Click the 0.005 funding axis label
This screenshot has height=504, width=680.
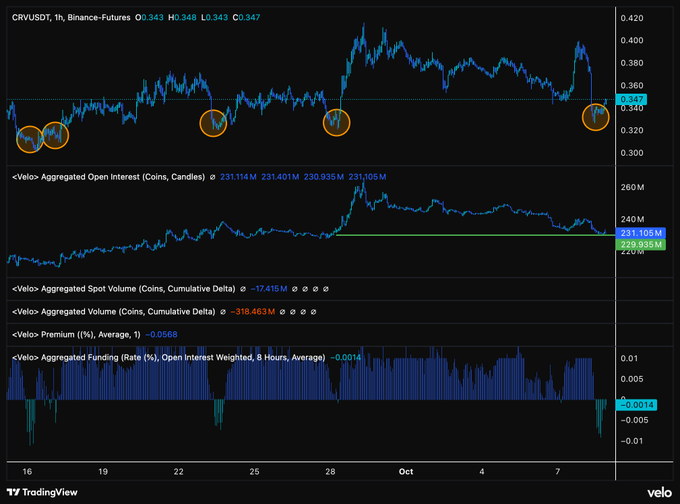[x=632, y=379]
